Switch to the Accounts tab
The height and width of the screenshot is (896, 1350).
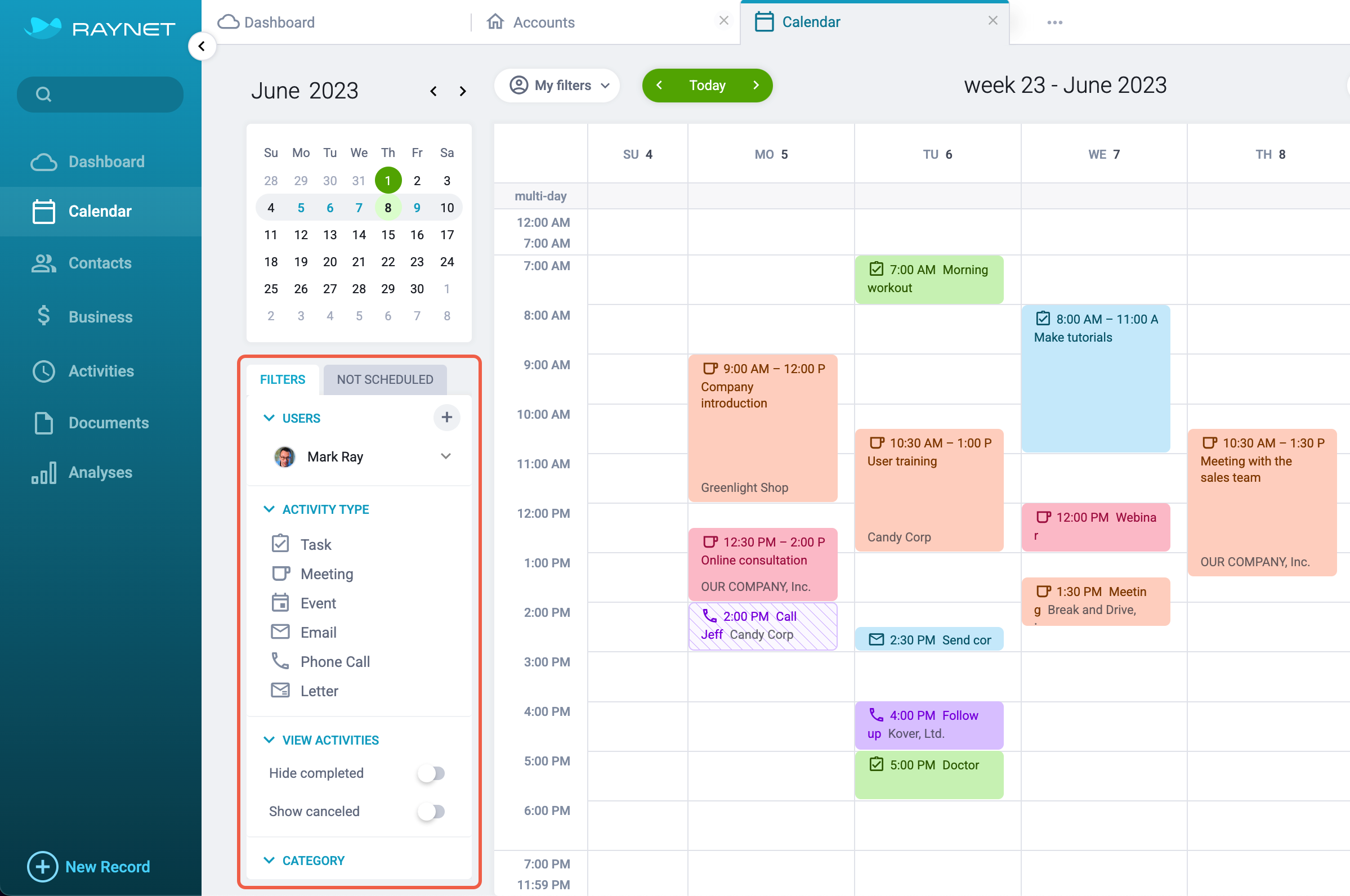543,23
